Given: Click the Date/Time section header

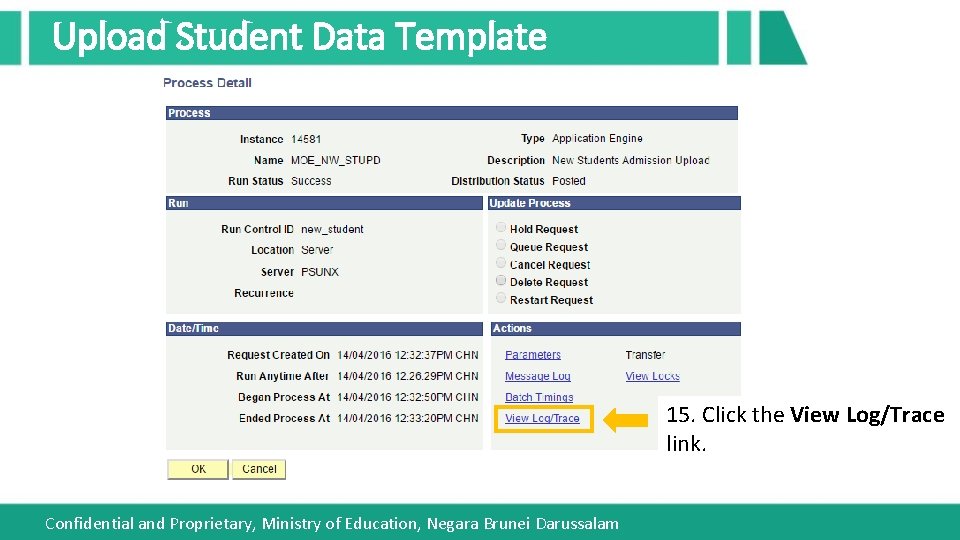Looking at the screenshot, I should (x=324, y=329).
